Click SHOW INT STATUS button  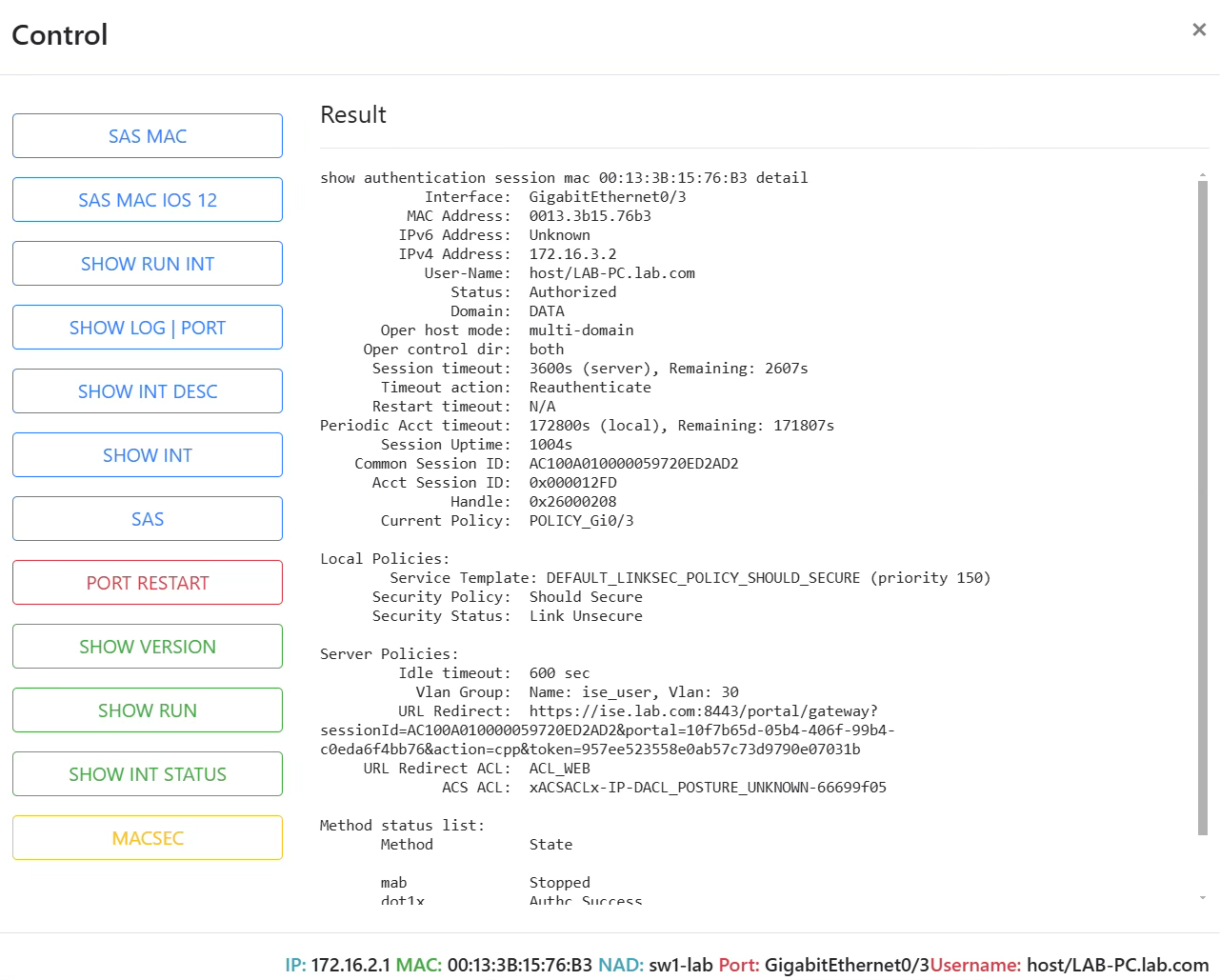(148, 774)
